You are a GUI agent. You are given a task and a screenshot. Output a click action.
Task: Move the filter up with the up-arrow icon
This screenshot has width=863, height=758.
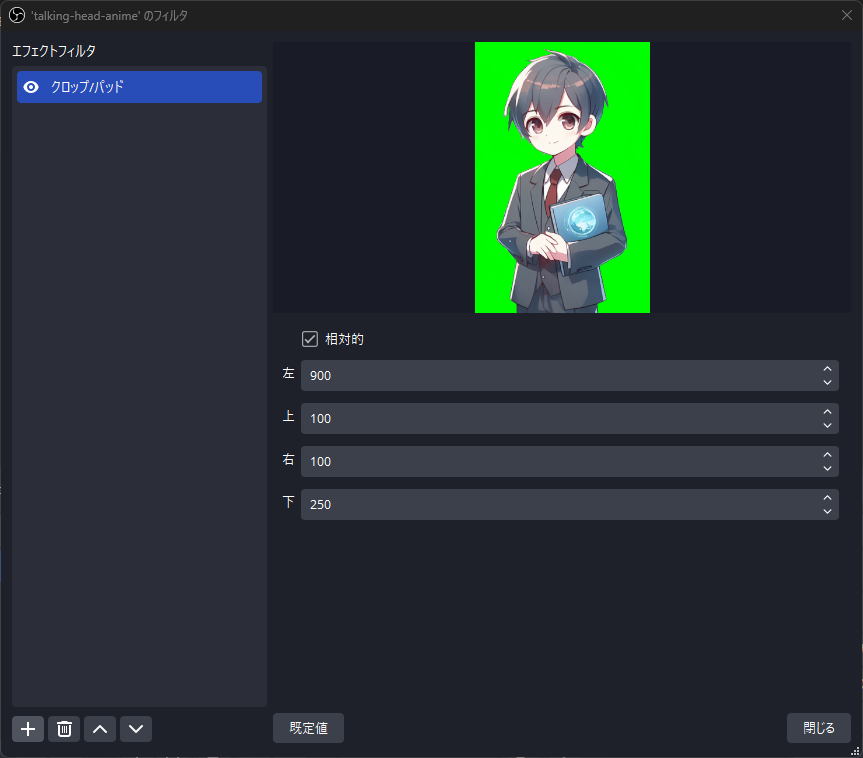point(99,729)
